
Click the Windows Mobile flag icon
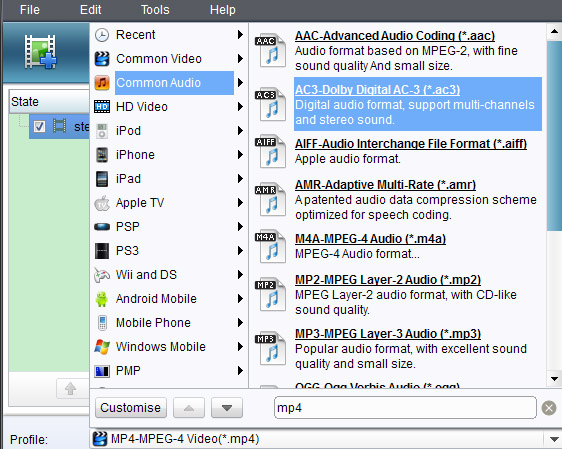click(102, 347)
